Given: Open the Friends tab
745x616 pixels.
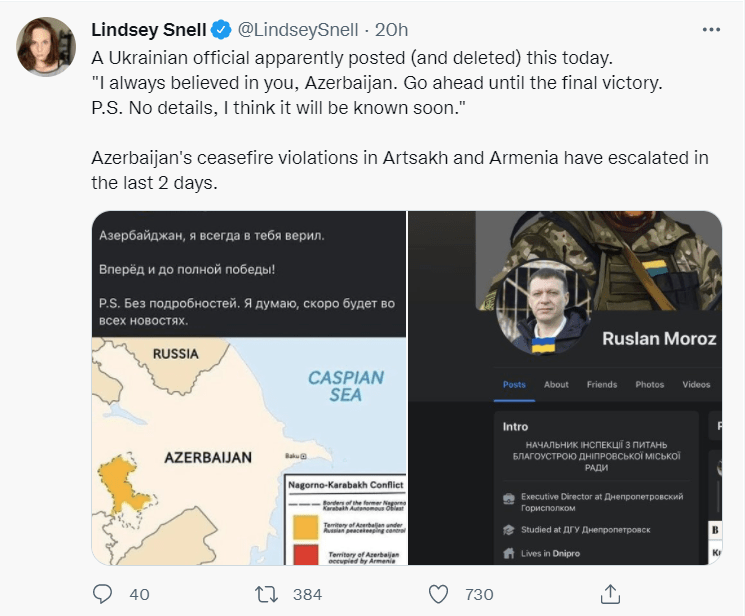Looking at the screenshot, I should point(602,384).
